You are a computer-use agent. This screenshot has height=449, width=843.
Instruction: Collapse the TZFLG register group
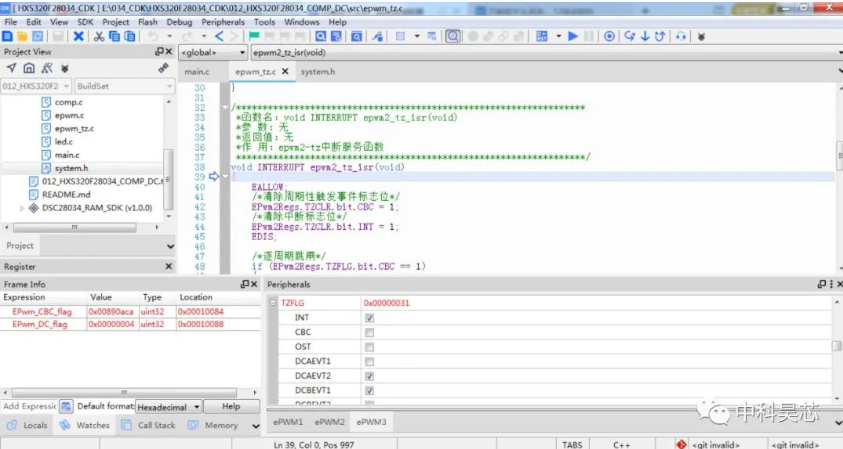coord(273,303)
